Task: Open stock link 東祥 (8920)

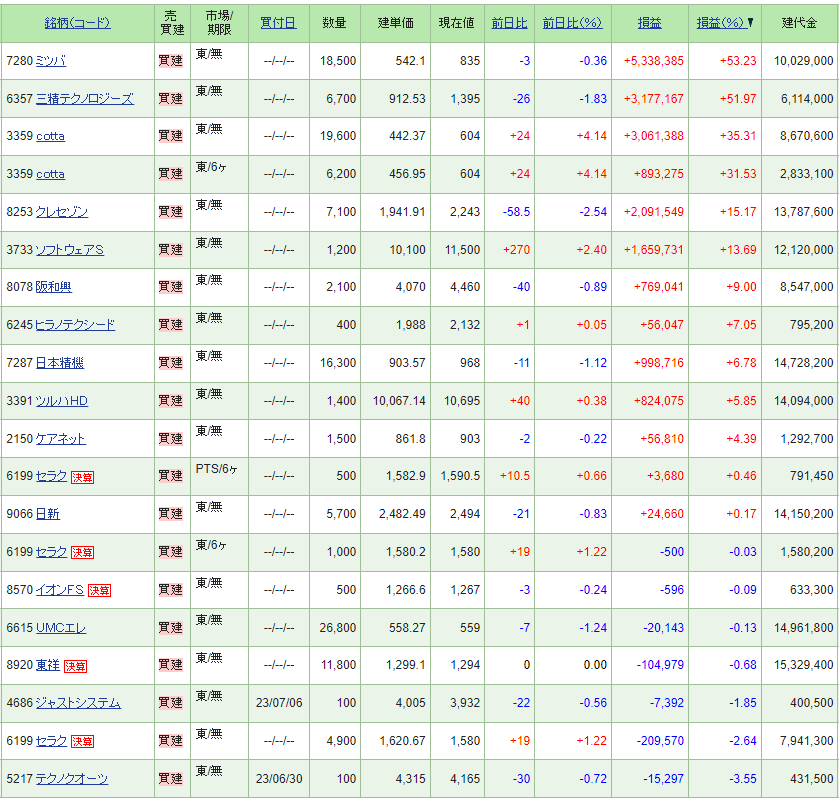Action: (48, 665)
